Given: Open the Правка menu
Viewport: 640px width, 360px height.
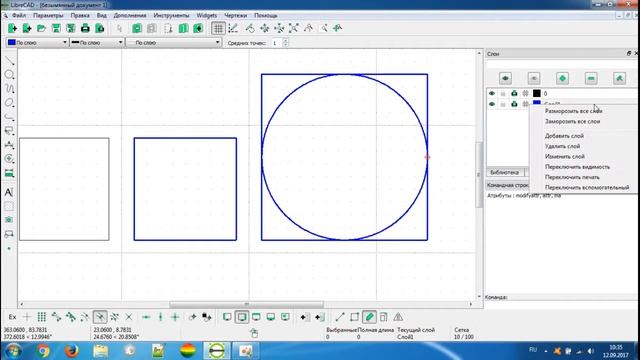Looking at the screenshot, I should tap(80, 16).
